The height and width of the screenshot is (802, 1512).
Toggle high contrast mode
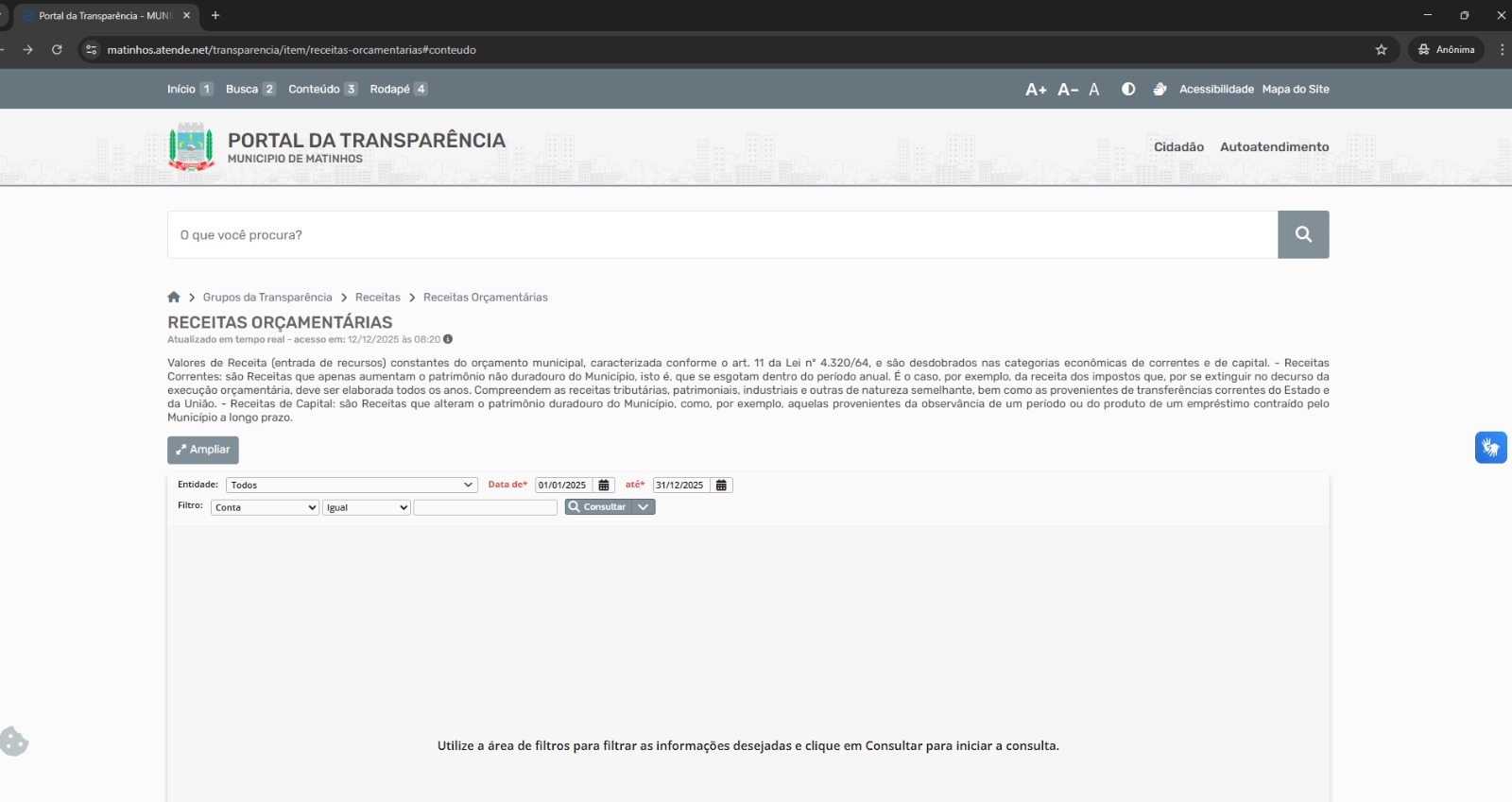1128,89
